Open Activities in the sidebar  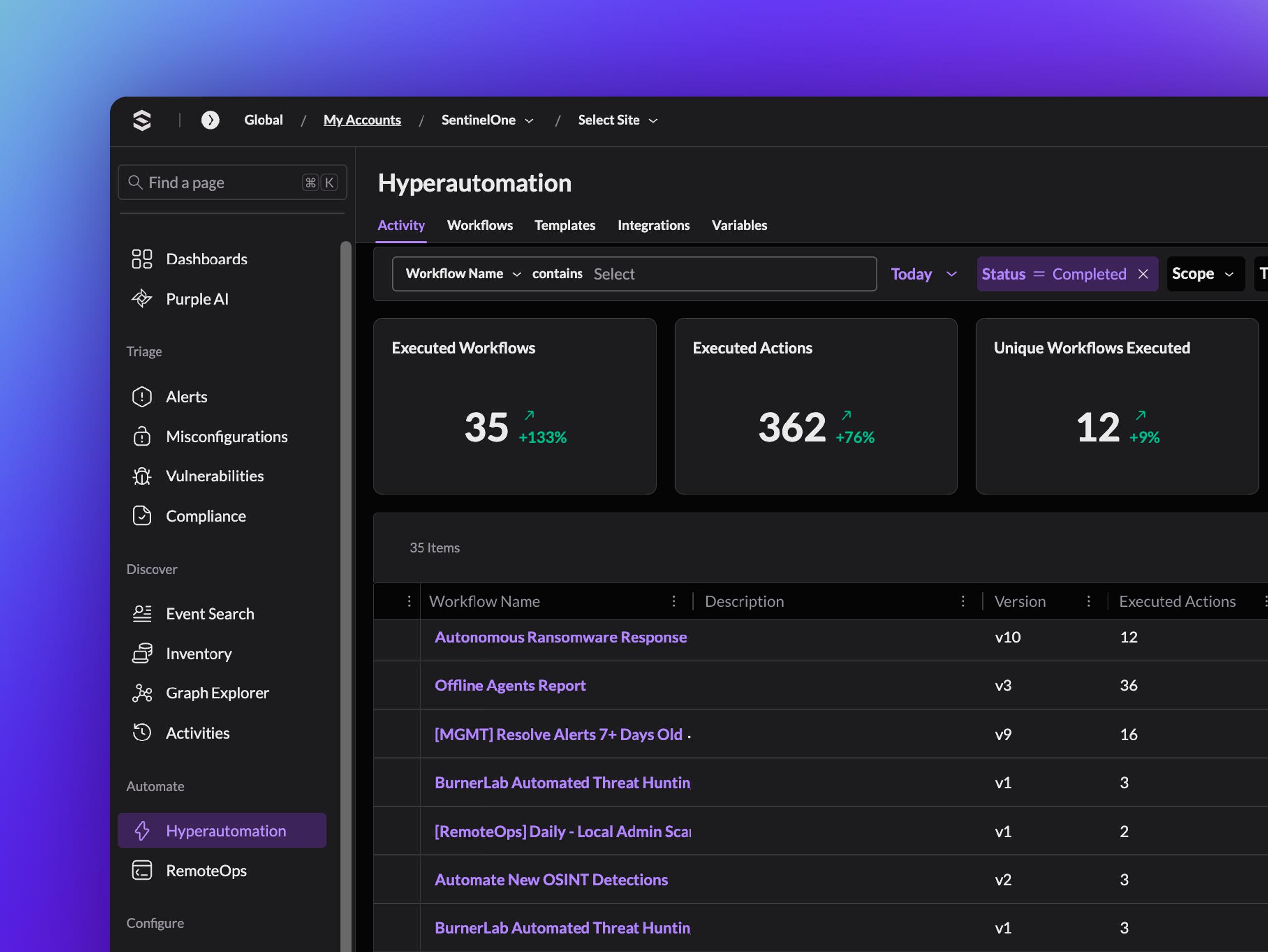[x=181, y=733]
